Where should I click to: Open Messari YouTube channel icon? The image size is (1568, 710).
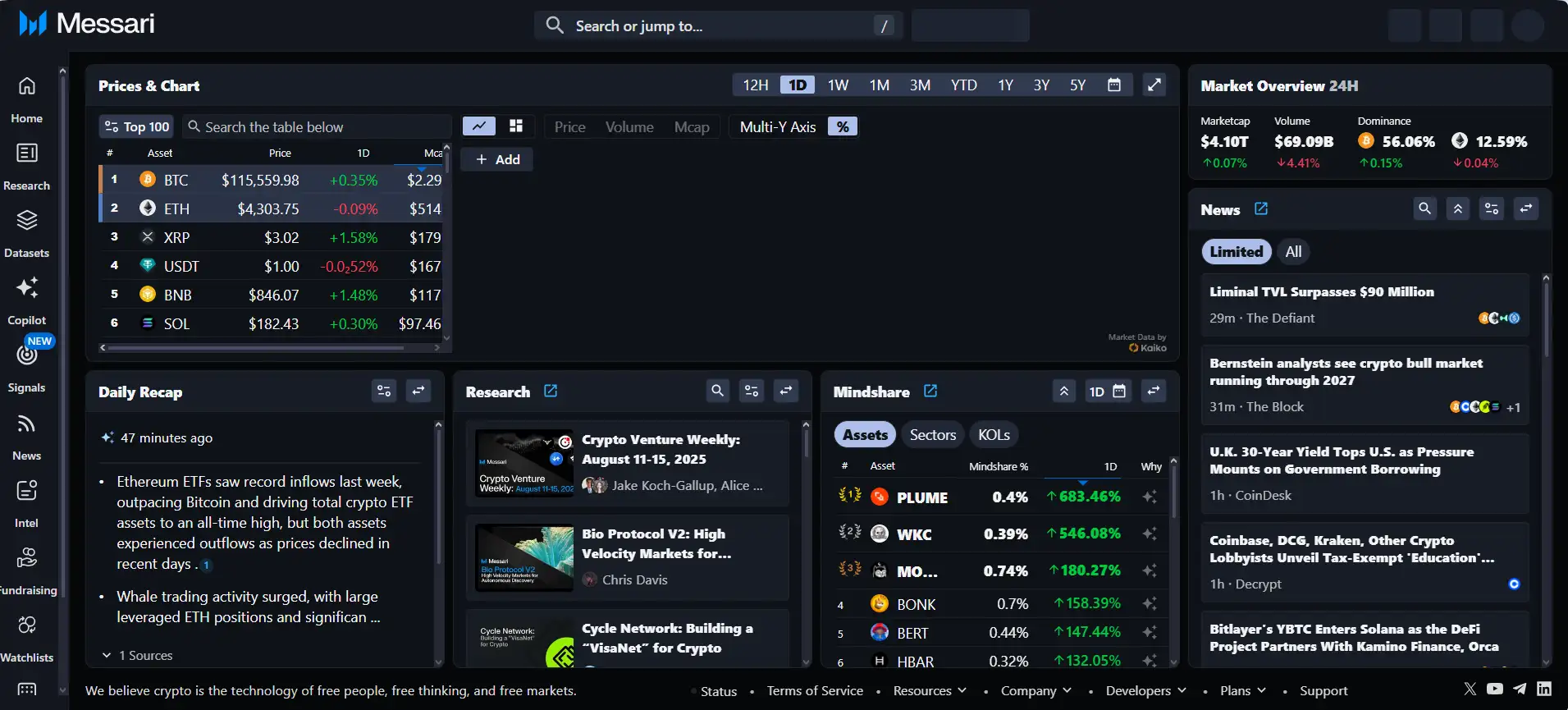pyautogui.click(x=1494, y=689)
